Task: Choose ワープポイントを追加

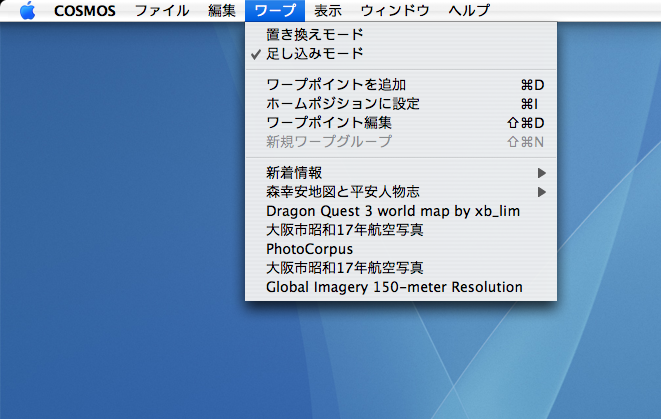Action: [401, 85]
